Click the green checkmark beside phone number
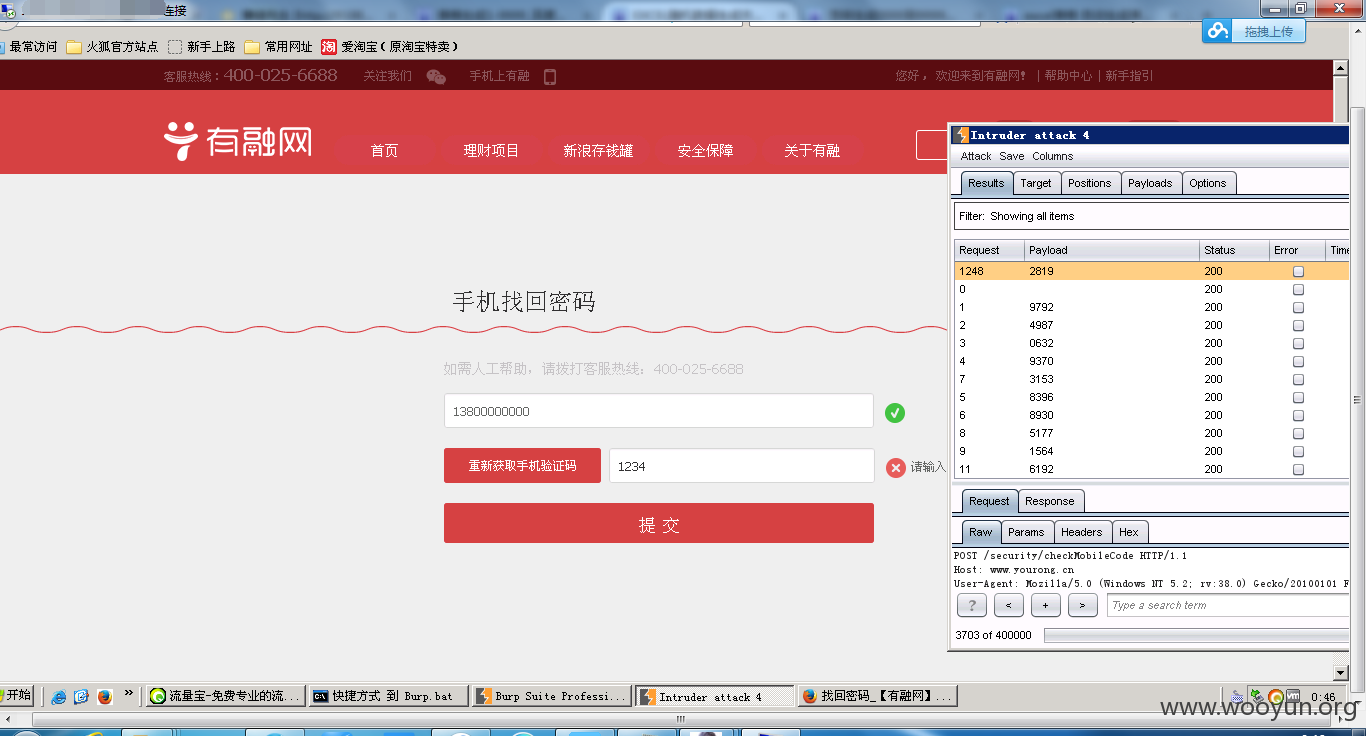 point(895,412)
